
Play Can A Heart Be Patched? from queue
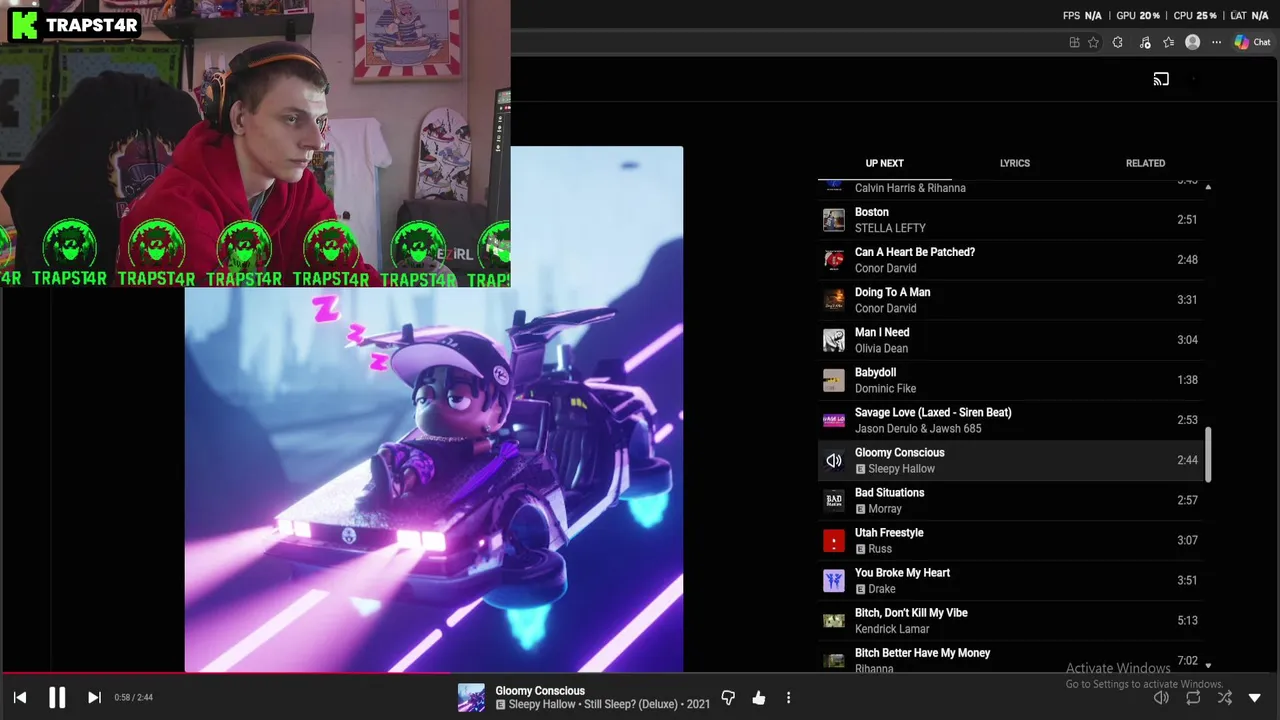[1010, 260]
